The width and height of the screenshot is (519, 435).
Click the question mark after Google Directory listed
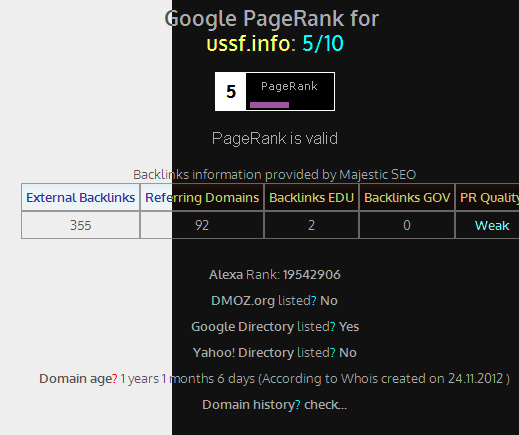coord(333,327)
